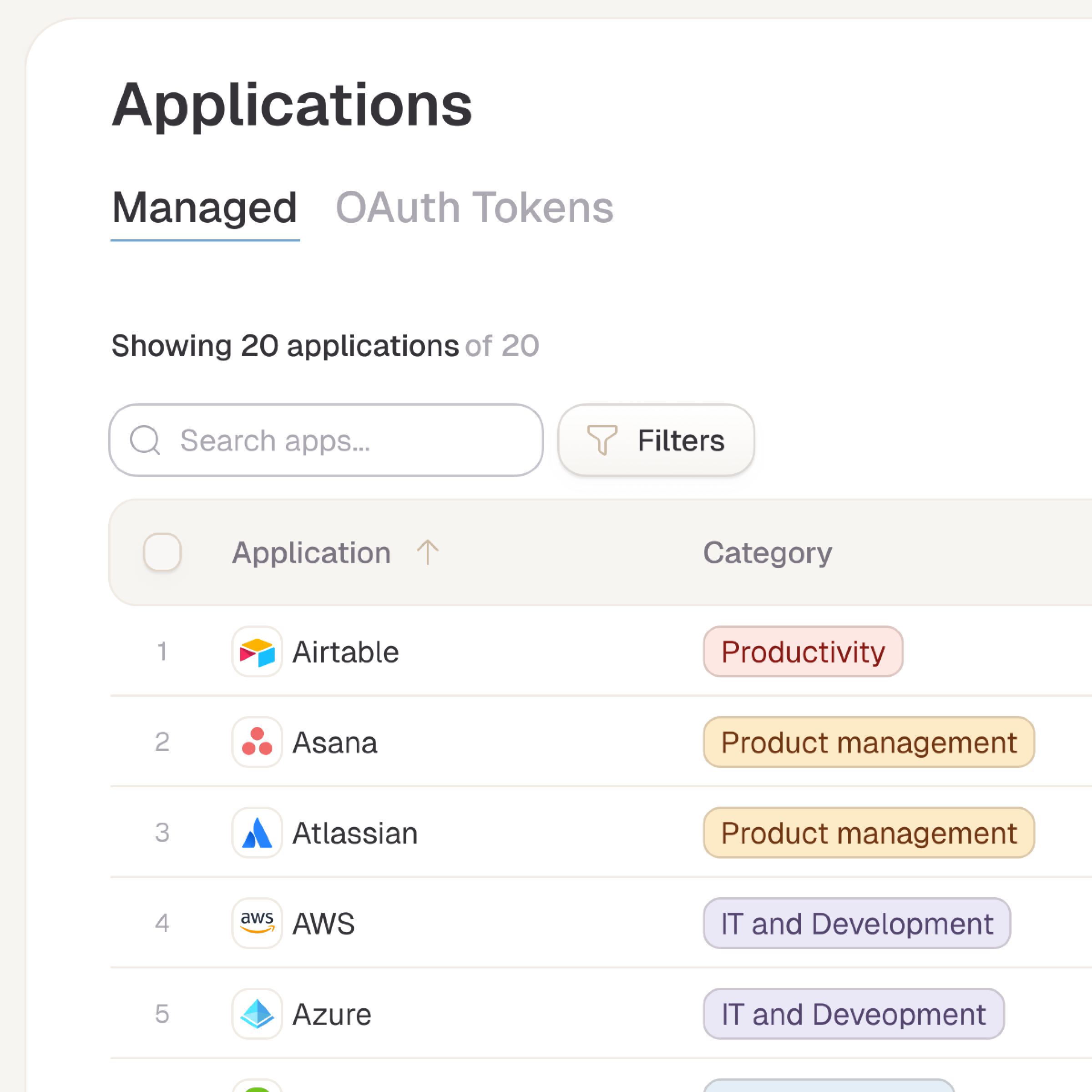This screenshot has width=1092, height=1092.
Task: Click the Asana app icon
Action: pos(257,742)
